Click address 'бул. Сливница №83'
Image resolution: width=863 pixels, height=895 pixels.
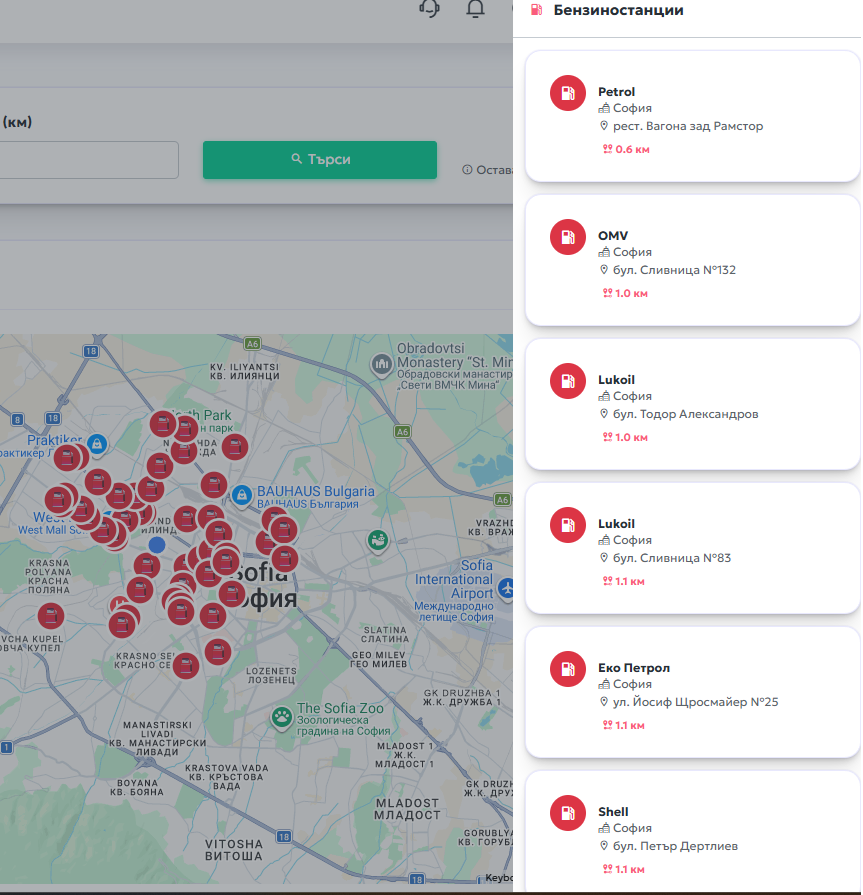coord(672,558)
